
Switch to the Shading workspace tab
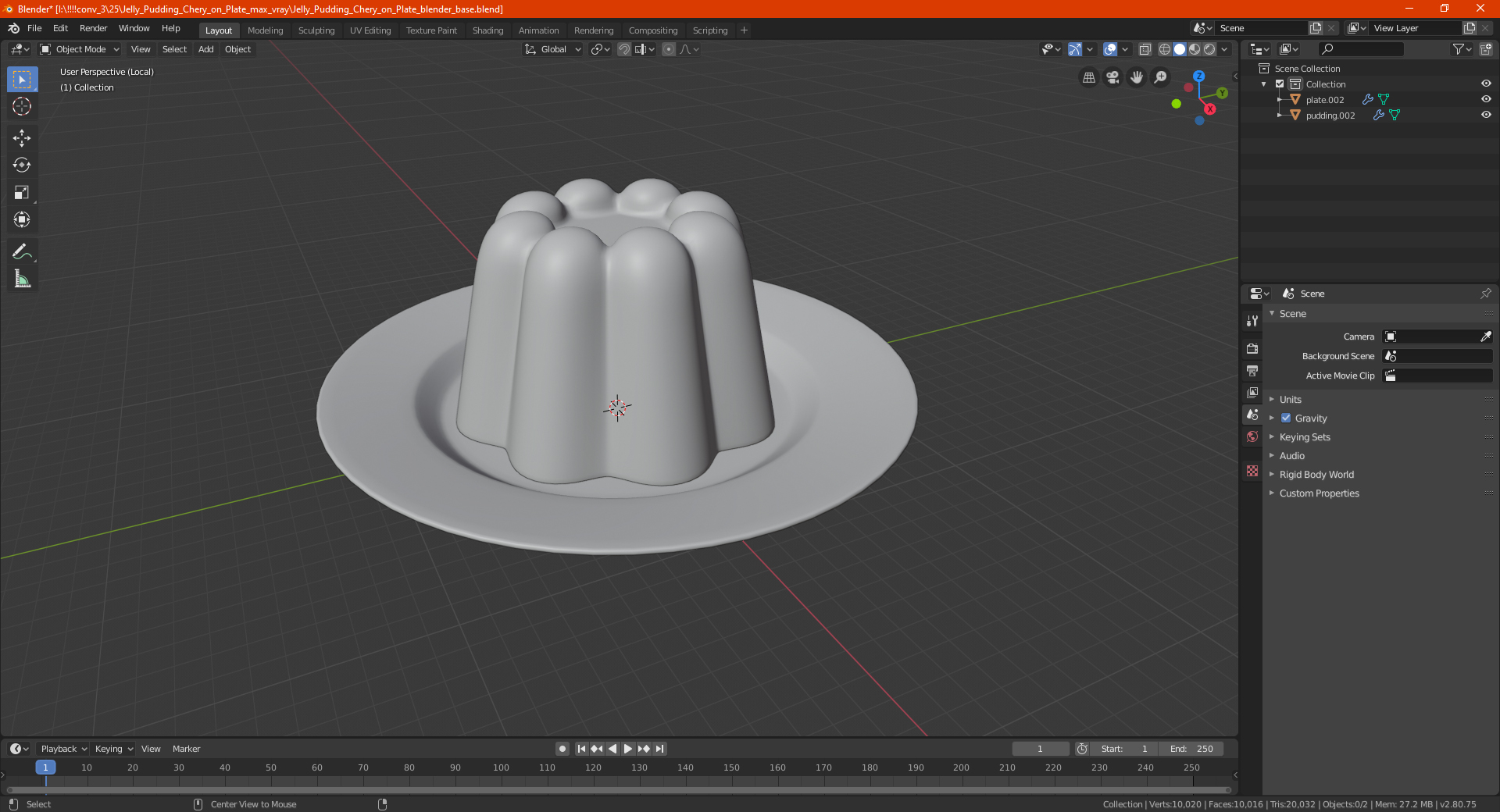point(487,30)
